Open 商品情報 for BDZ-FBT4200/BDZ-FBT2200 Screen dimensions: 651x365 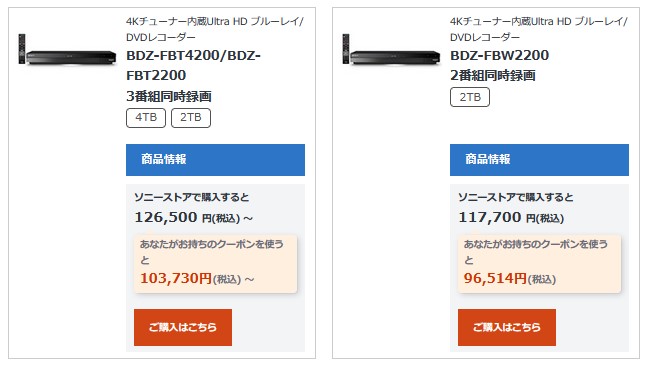click(215, 160)
